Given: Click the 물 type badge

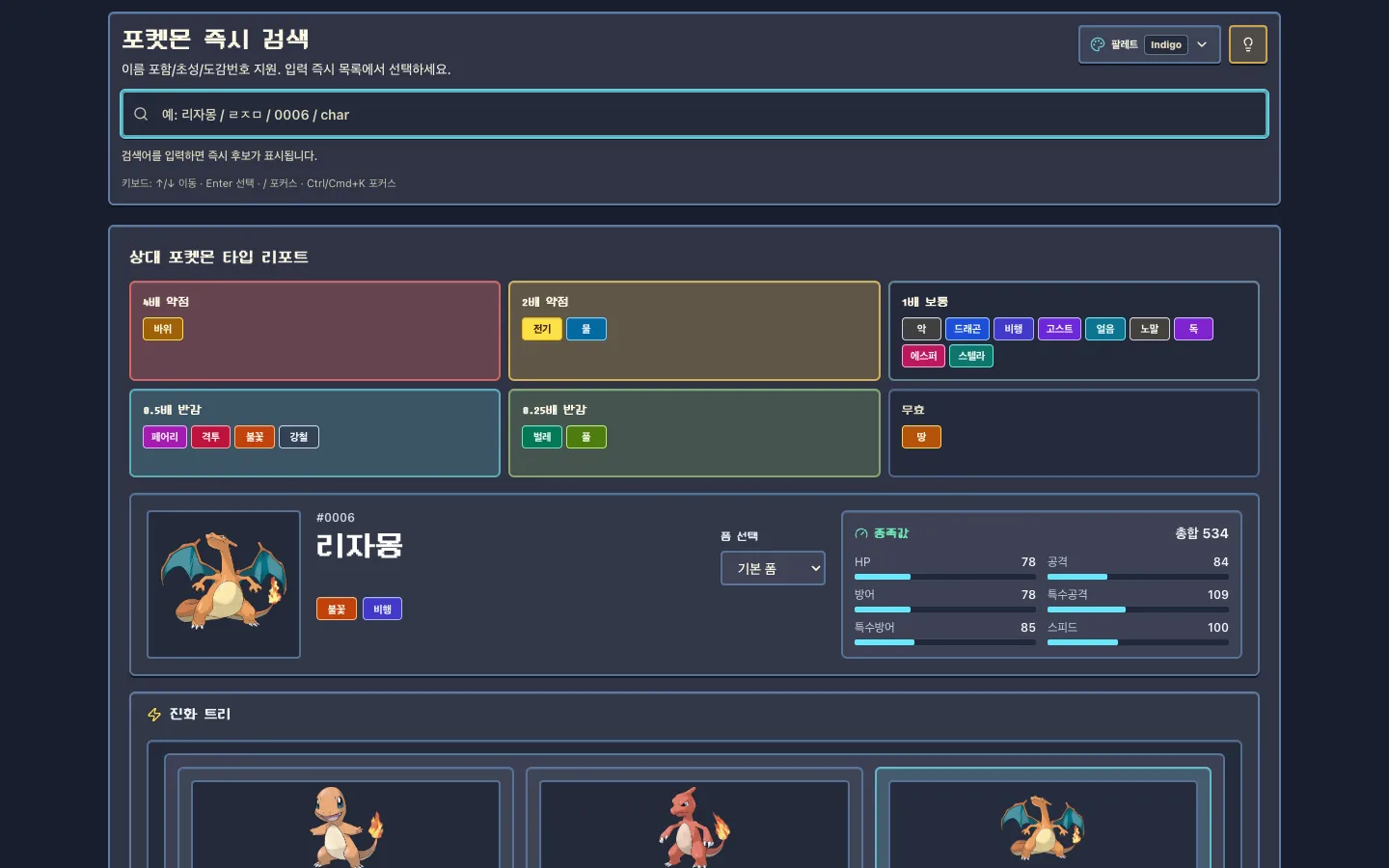Looking at the screenshot, I should [586, 329].
